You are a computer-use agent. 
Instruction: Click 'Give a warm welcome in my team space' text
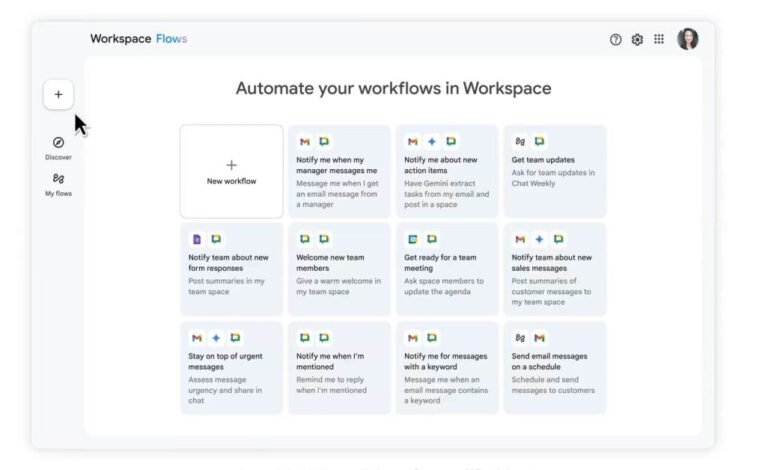tap(338, 286)
